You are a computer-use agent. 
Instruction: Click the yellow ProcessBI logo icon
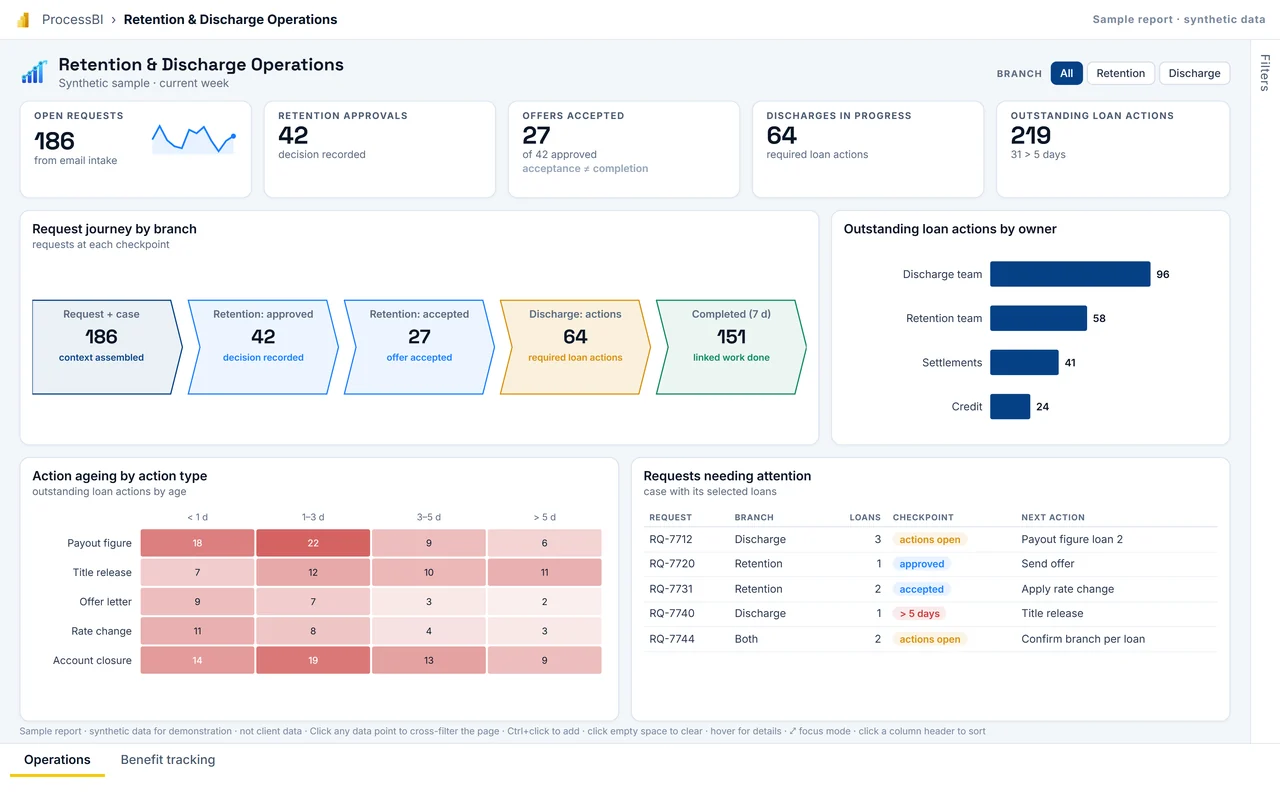click(24, 20)
